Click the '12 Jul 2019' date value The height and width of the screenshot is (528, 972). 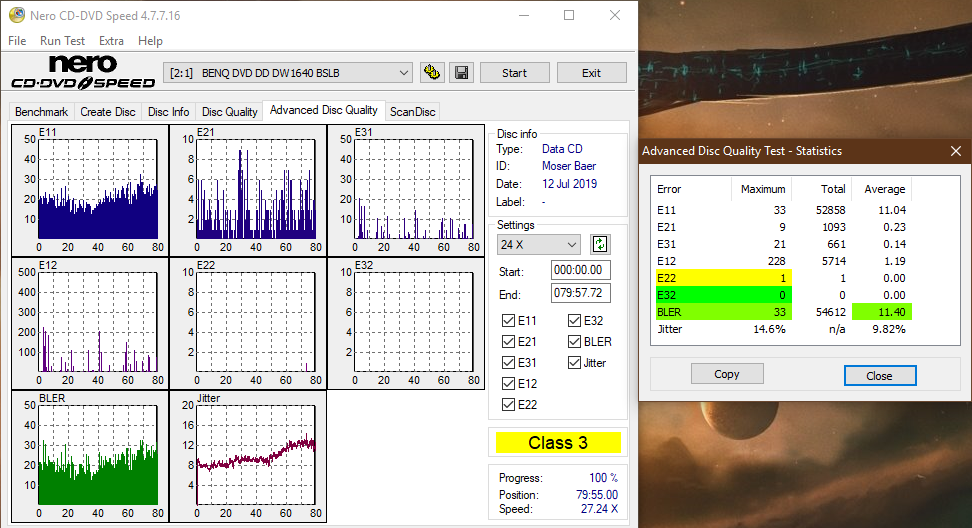[x=569, y=184]
